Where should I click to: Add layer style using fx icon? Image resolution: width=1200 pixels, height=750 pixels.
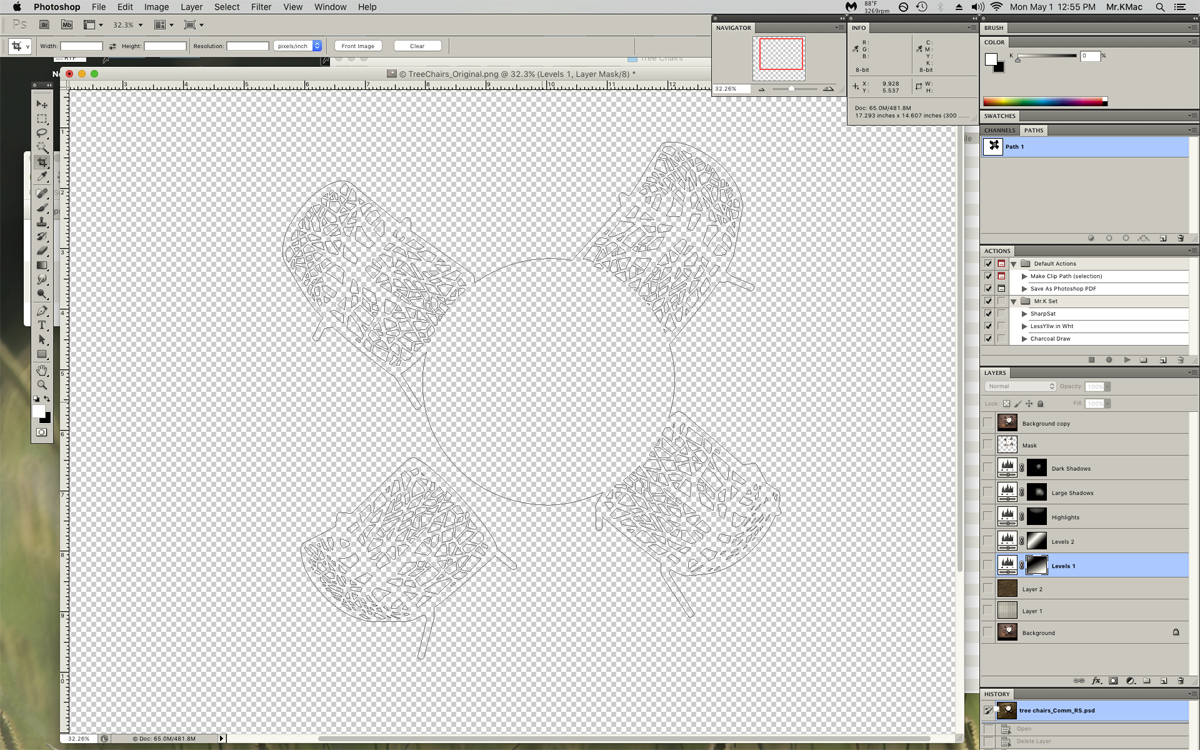pos(1096,681)
